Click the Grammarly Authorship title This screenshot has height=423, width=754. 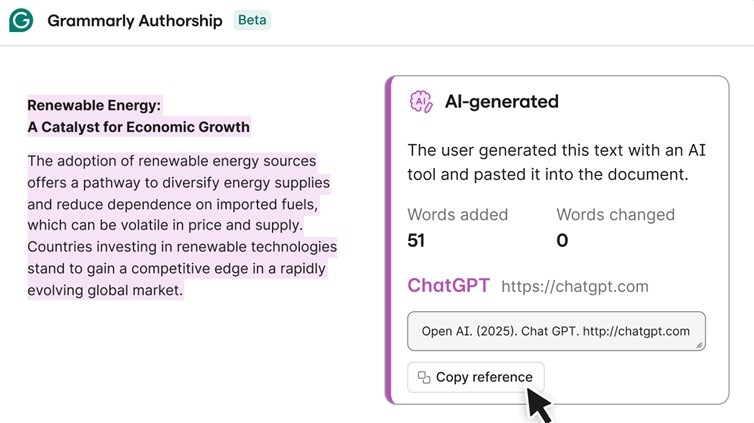[x=135, y=20]
